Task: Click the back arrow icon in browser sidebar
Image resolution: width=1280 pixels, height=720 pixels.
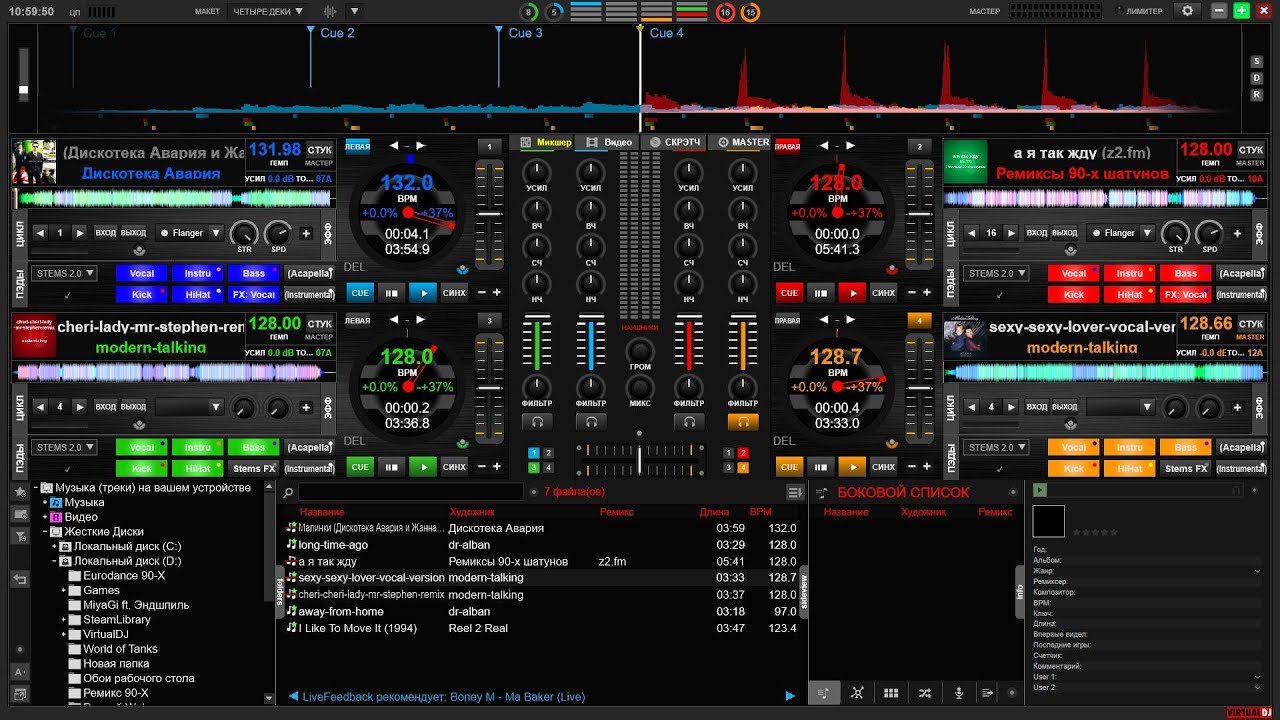Action: coord(19,579)
